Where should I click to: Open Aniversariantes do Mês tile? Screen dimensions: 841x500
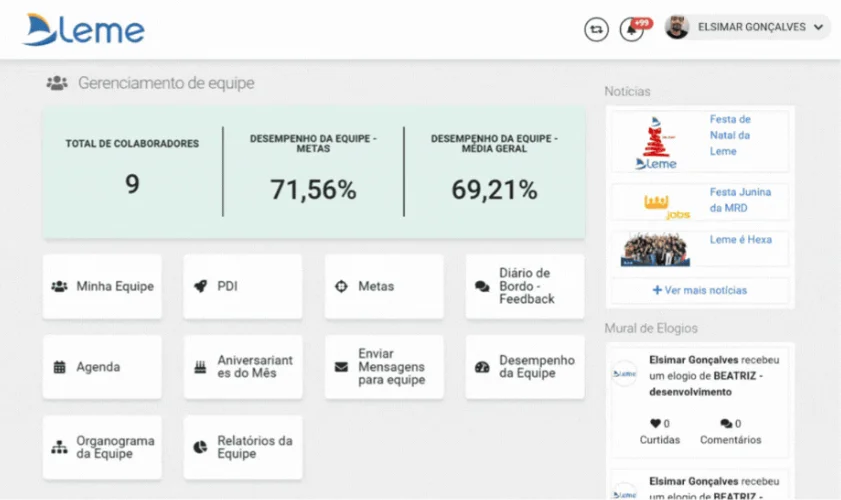[x=243, y=367]
